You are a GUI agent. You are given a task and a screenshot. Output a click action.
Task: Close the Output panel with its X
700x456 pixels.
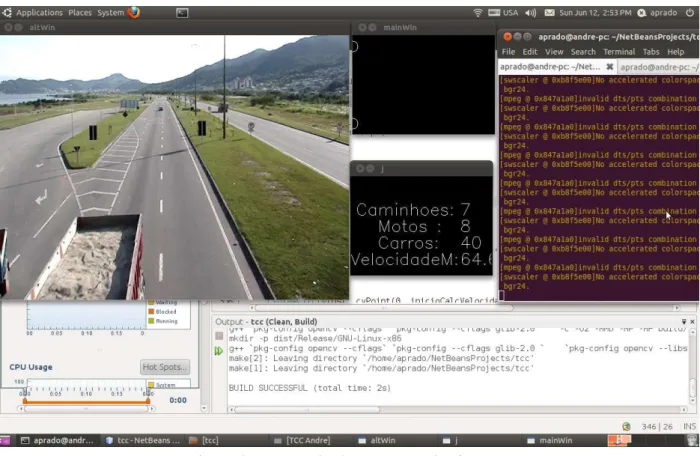tap(692, 322)
